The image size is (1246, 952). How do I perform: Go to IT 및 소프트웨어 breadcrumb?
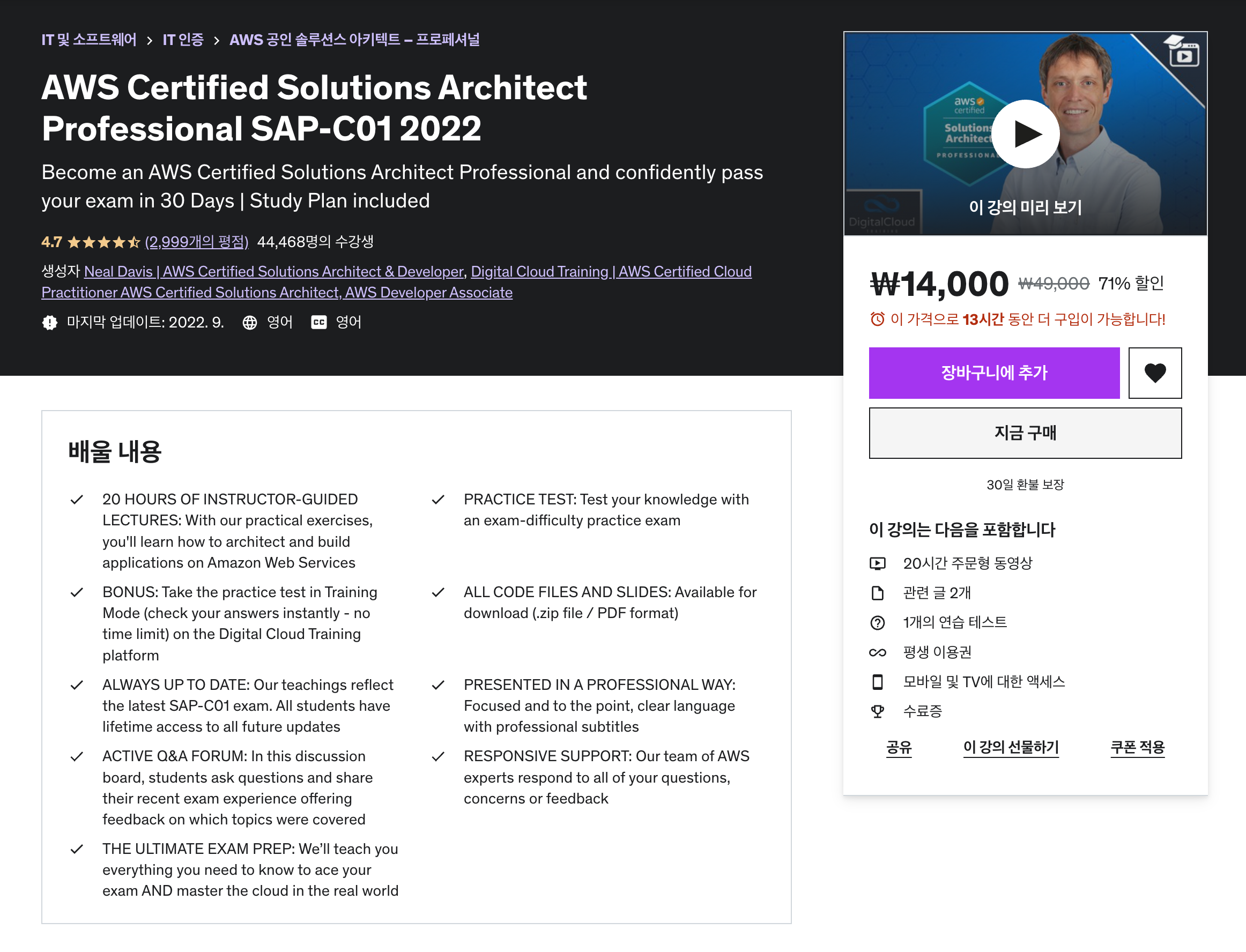click(x=89, y=40)
